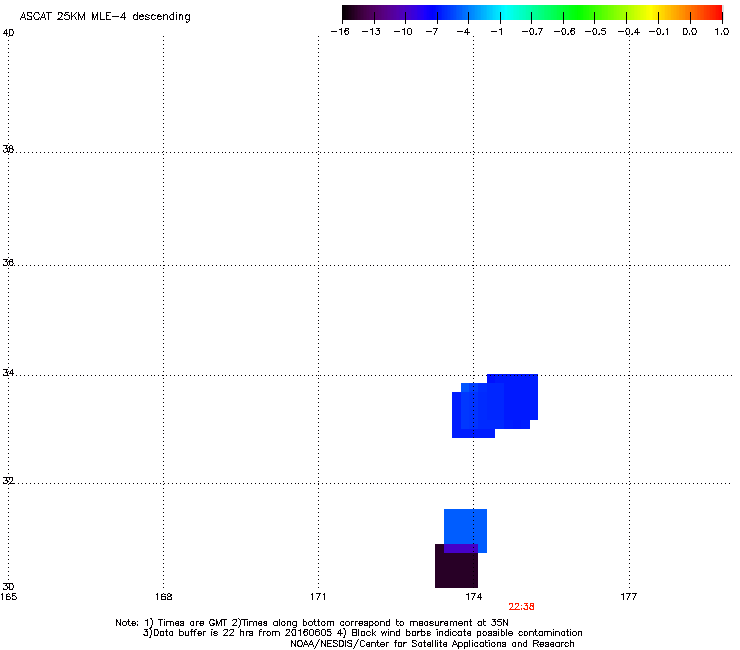Click the -16 color scale label

(340, 32)
